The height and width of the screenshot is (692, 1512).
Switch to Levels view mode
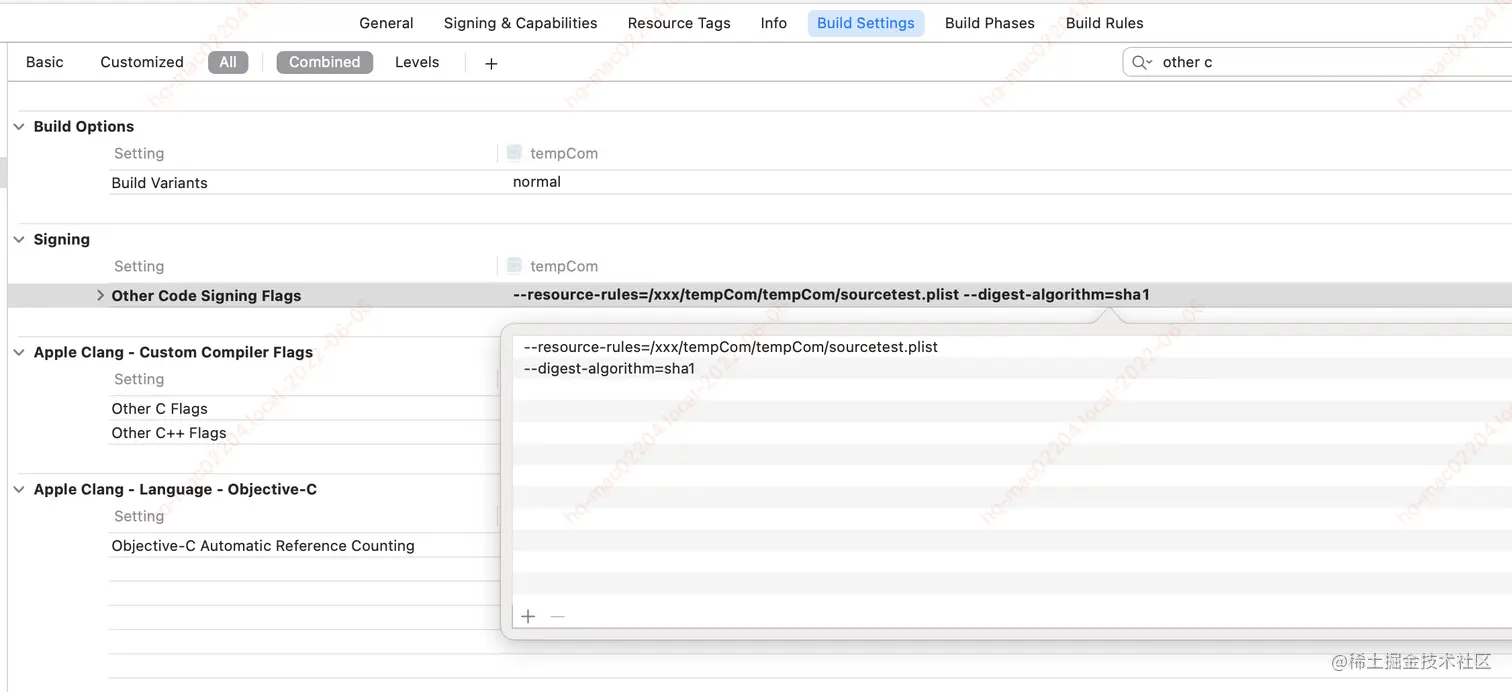click(x=417, y=62)
